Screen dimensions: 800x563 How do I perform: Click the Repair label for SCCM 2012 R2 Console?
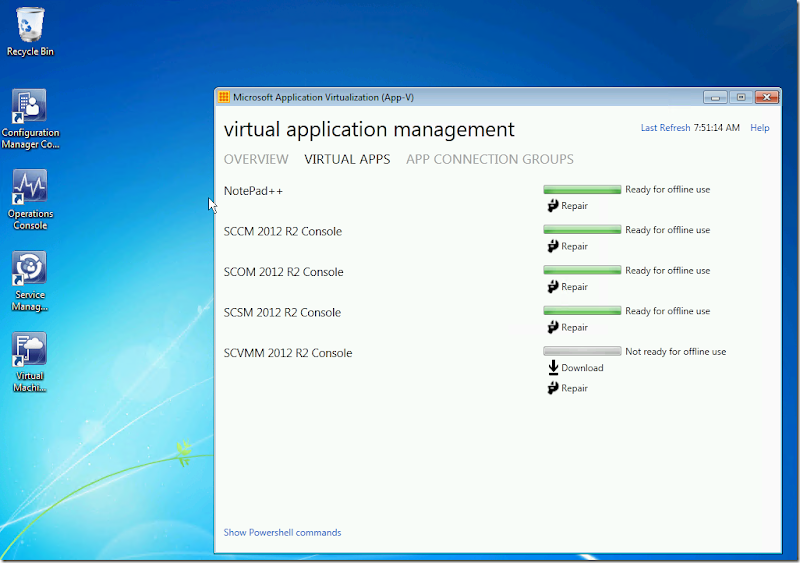pyautogui.click(x=574, y=247)
